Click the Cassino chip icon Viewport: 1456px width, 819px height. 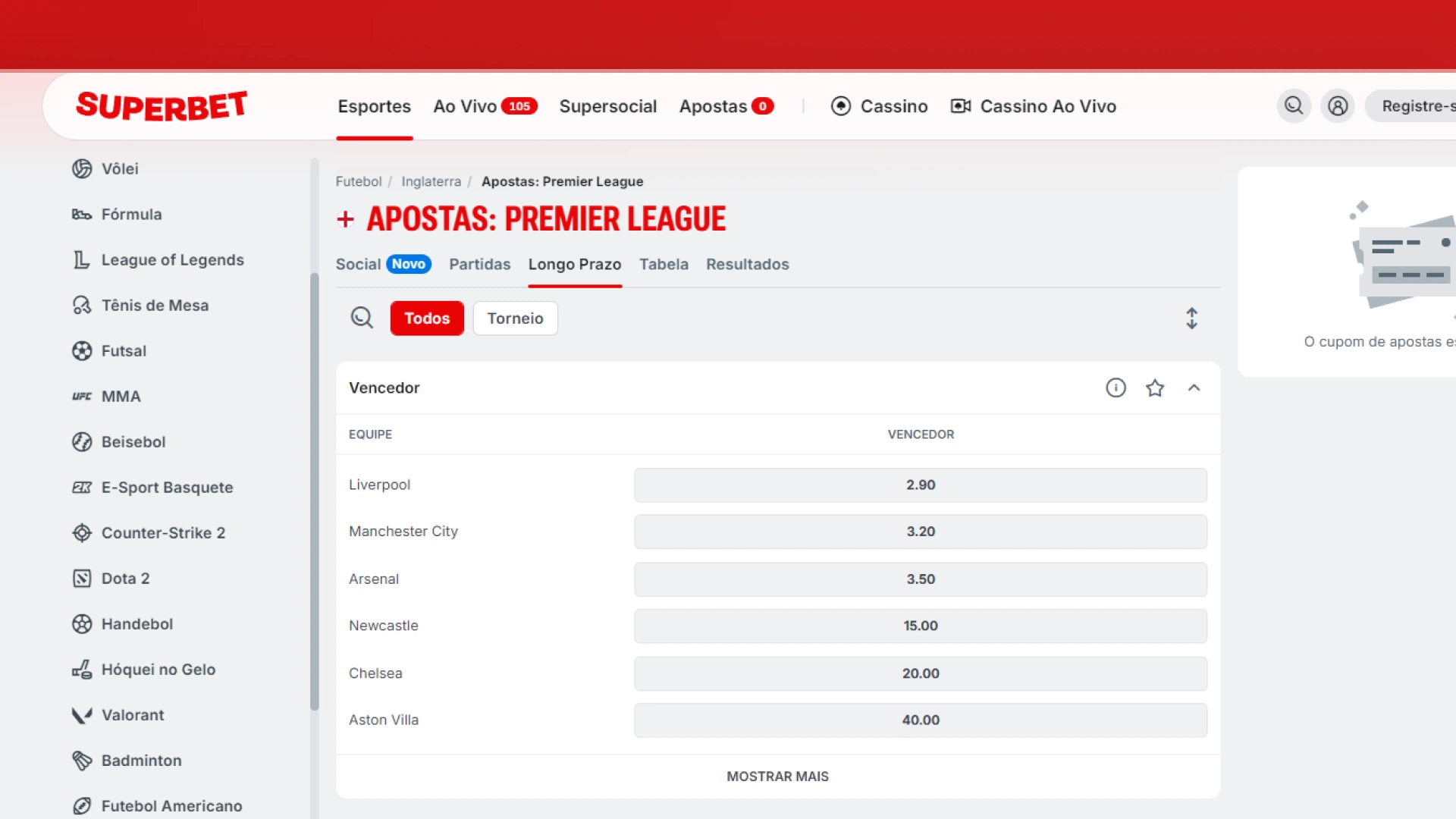pos(841,106)
